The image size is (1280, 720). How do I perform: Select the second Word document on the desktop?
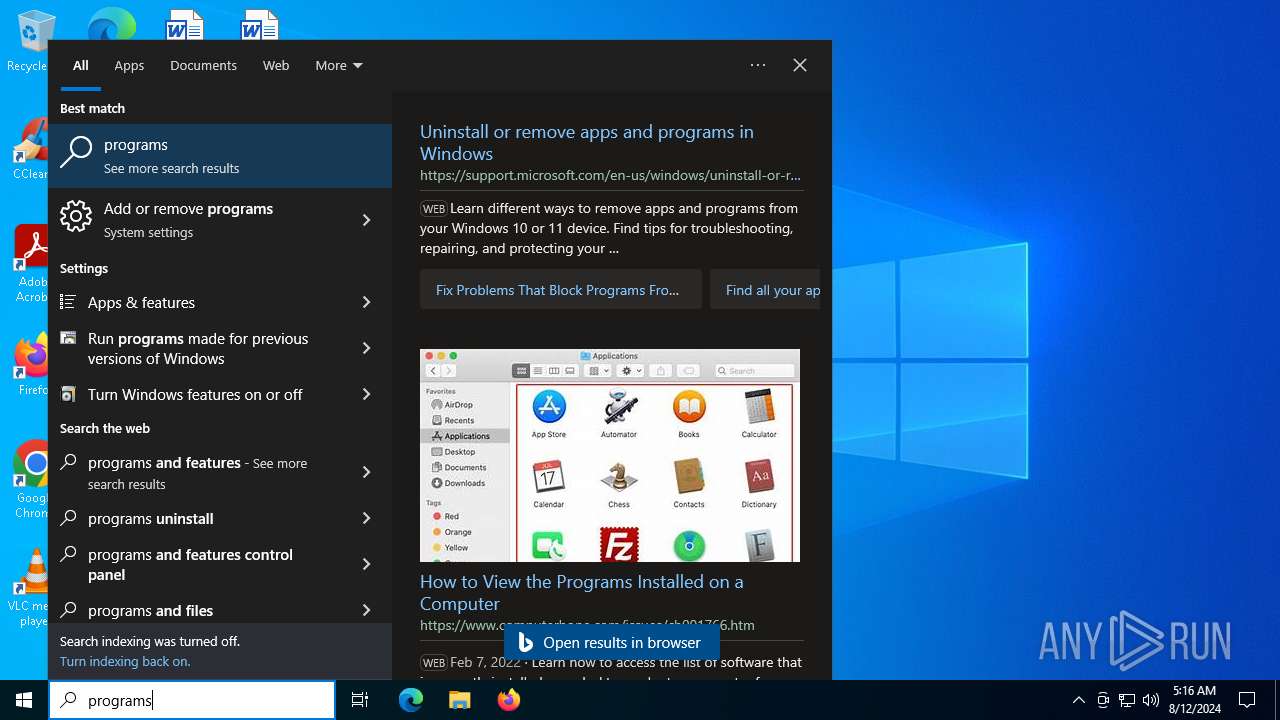(x=259, y=24)
